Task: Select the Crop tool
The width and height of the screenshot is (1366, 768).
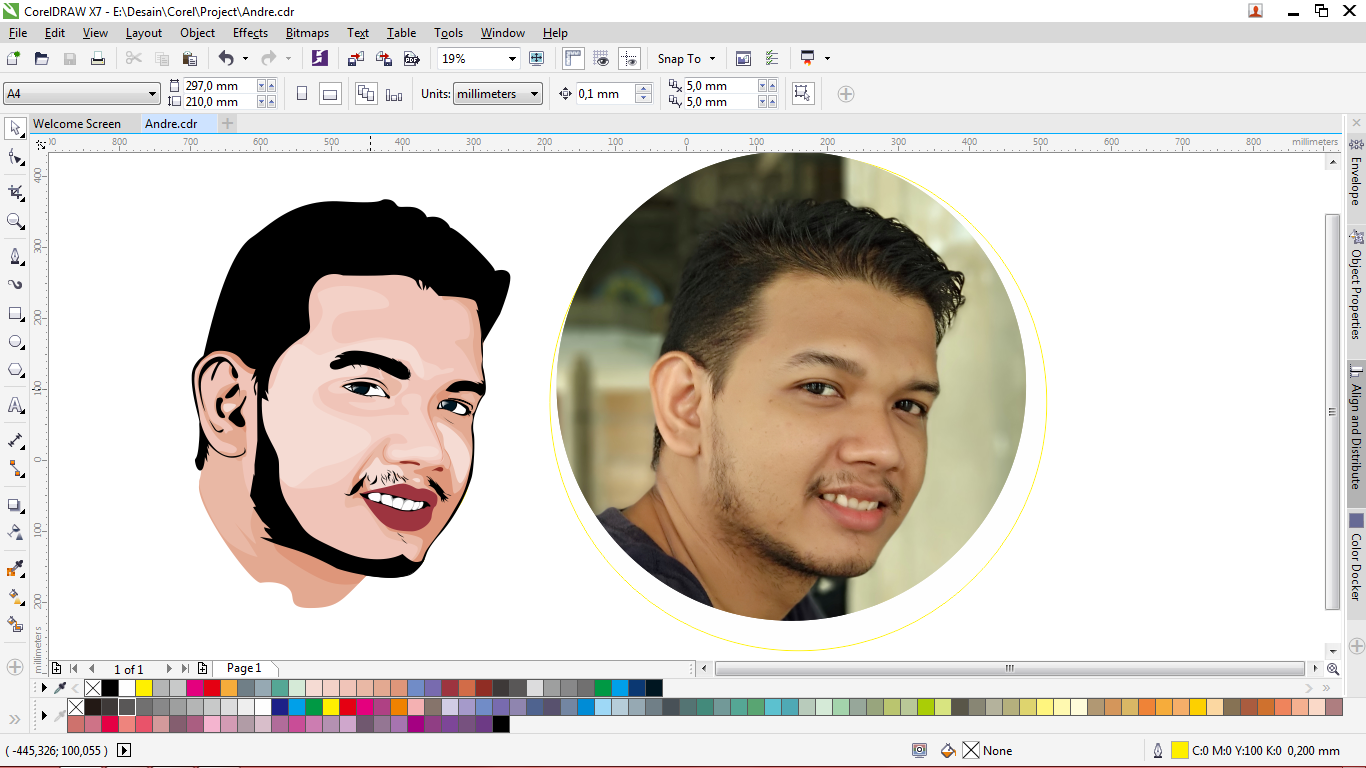Action: [15, 192]
